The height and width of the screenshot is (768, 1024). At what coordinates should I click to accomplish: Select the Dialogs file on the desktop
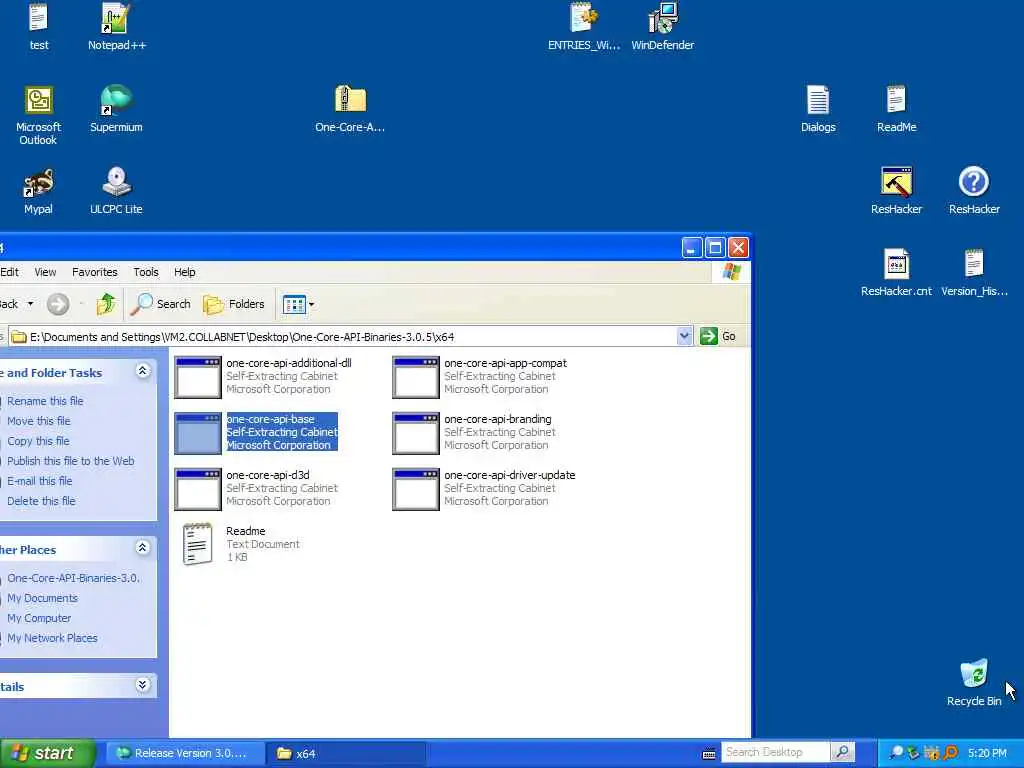[818, 108]
